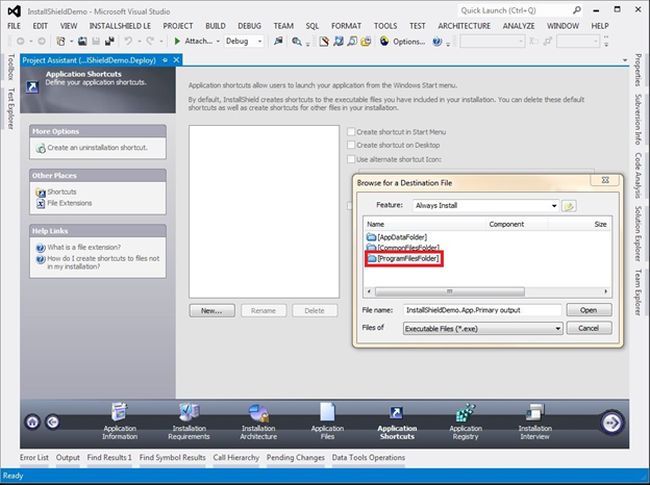650x485 pixels.
Task: Click the Cancel button in dialog
Action: (589, 328)
